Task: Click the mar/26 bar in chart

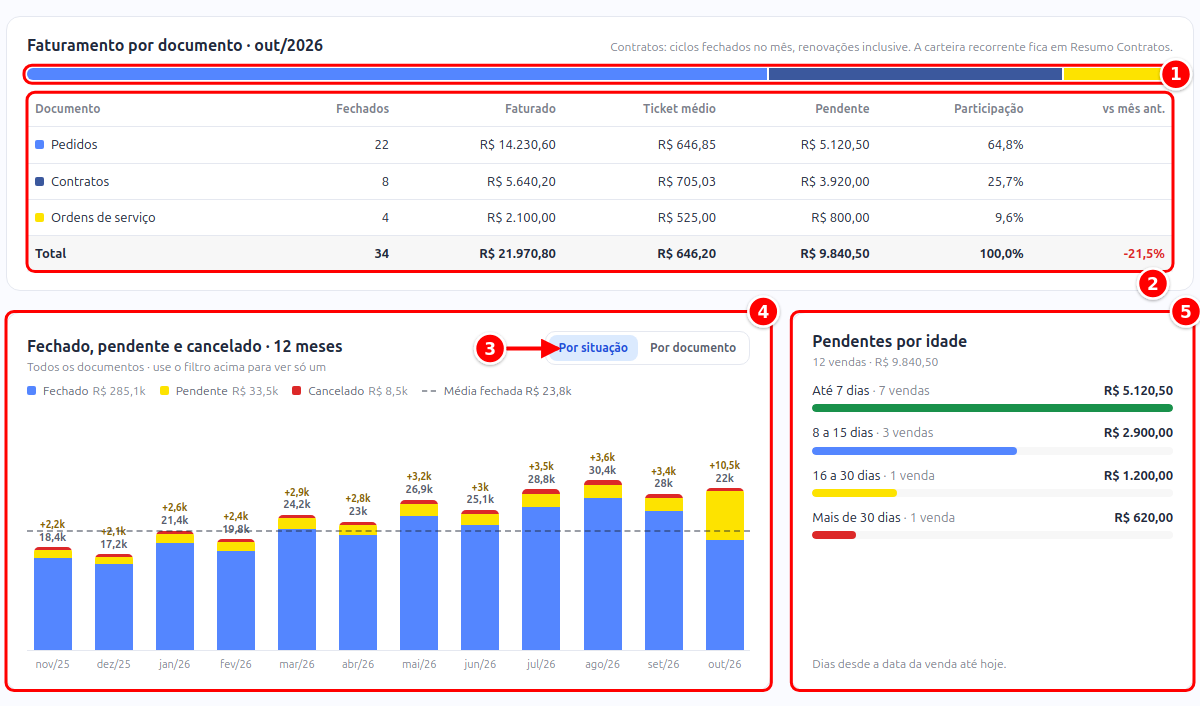Action: click(x=297, y=583)
